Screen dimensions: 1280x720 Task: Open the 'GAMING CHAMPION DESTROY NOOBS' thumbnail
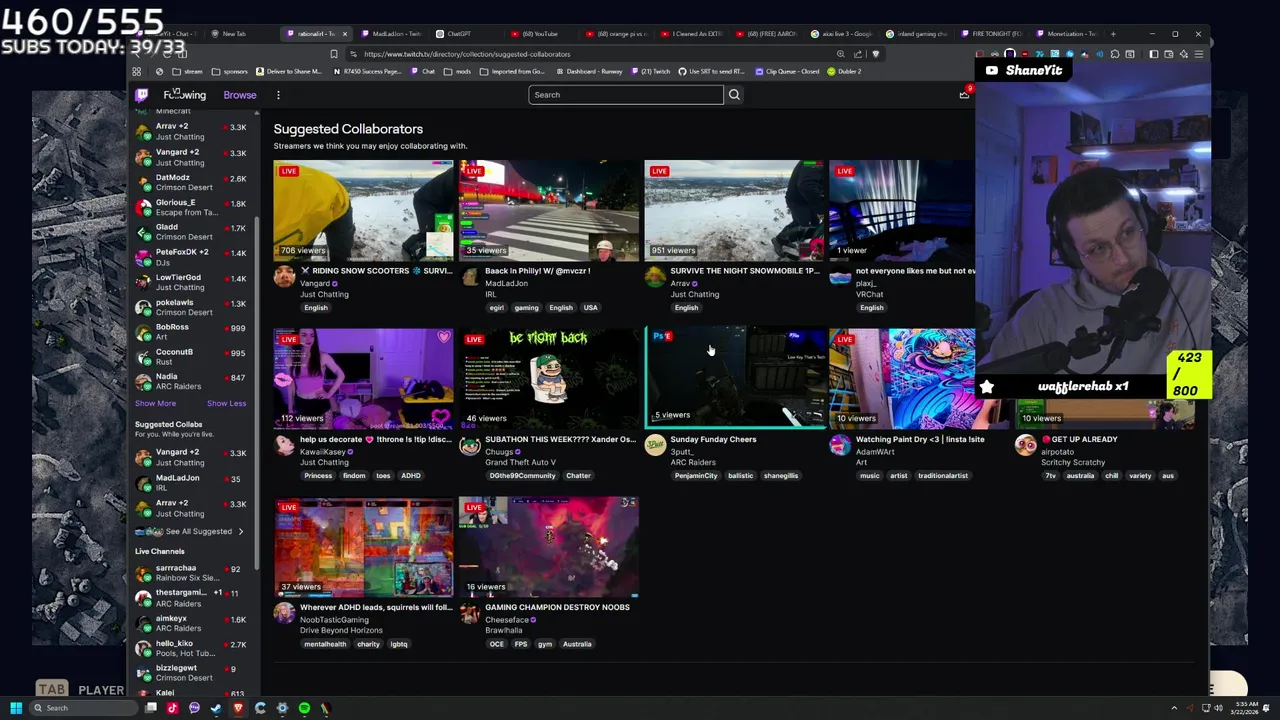pyautogui.click(x=549, y=547)
